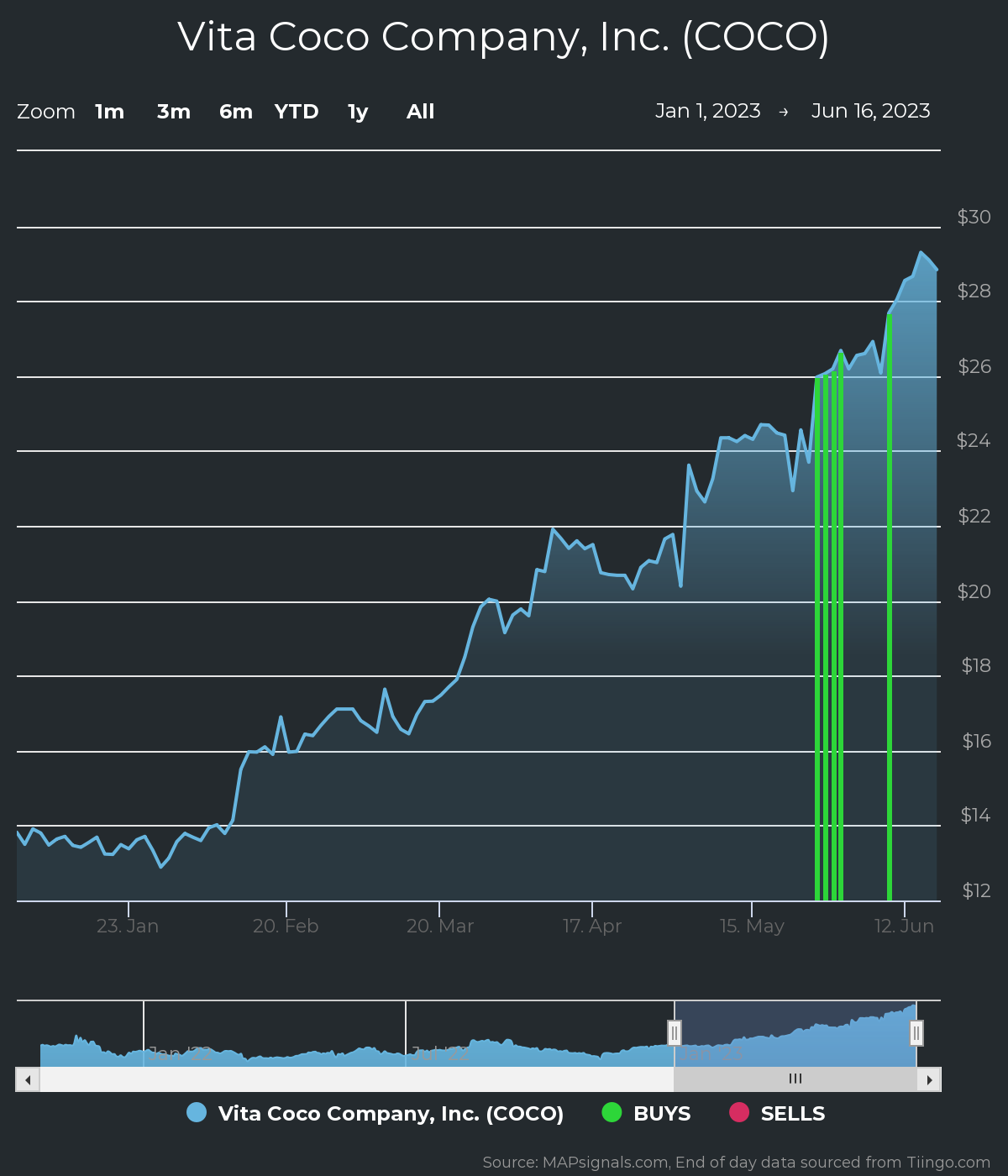Click the '$12' price axis label
Screen dimensions: 1008x1176
976,890
